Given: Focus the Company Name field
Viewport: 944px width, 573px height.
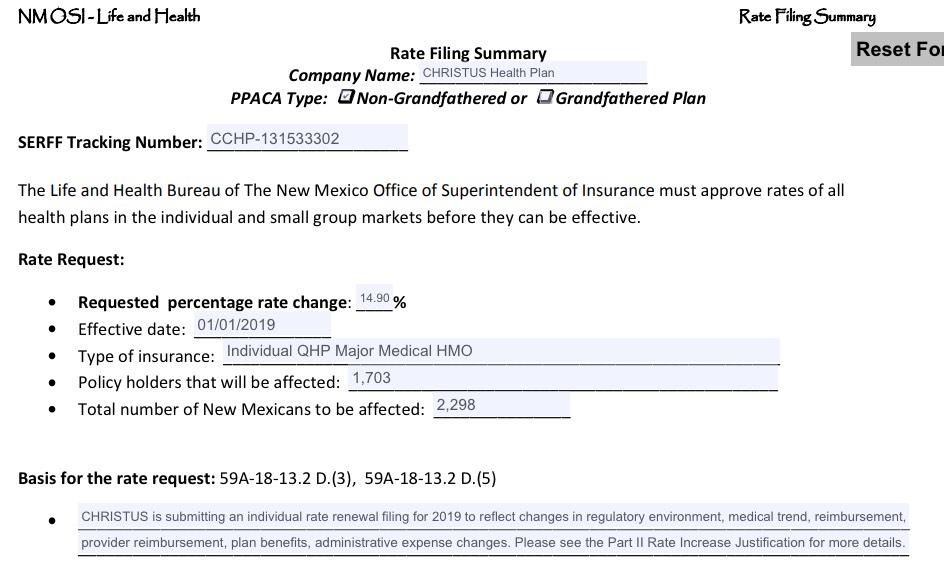Looking at the screenshot, I should tap(532, 73).
